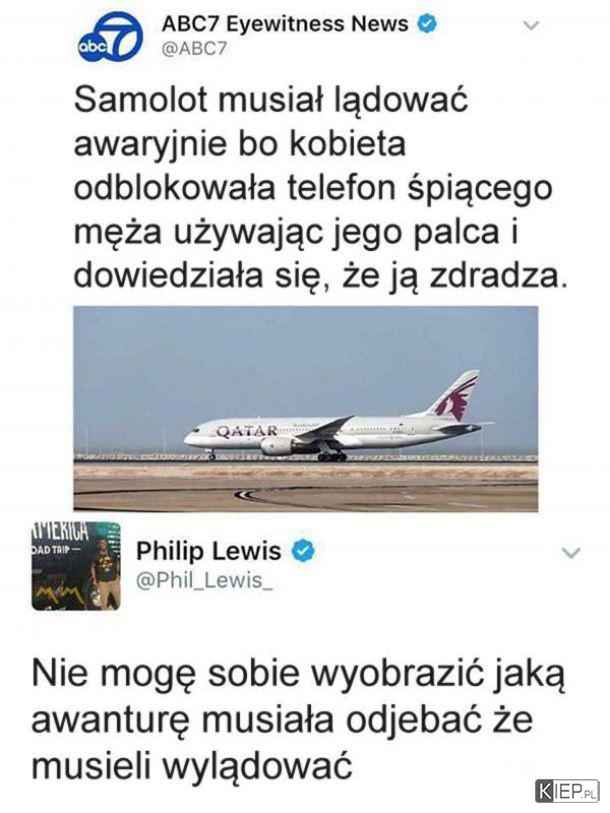Image resolution: width=610 pixels, height=813 pixels.
Task: Expand Philip Lewis tweet options chevron
Action: 571,553
